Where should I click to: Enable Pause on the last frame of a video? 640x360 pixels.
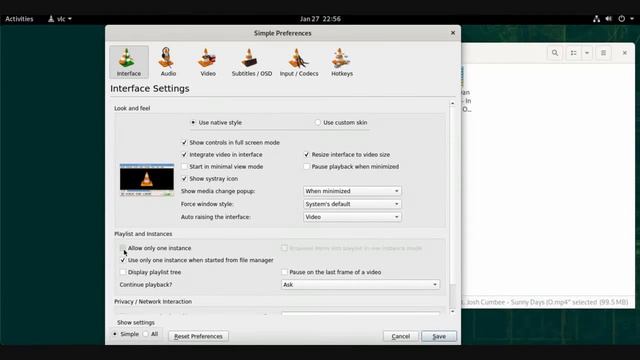coord(331,272)
